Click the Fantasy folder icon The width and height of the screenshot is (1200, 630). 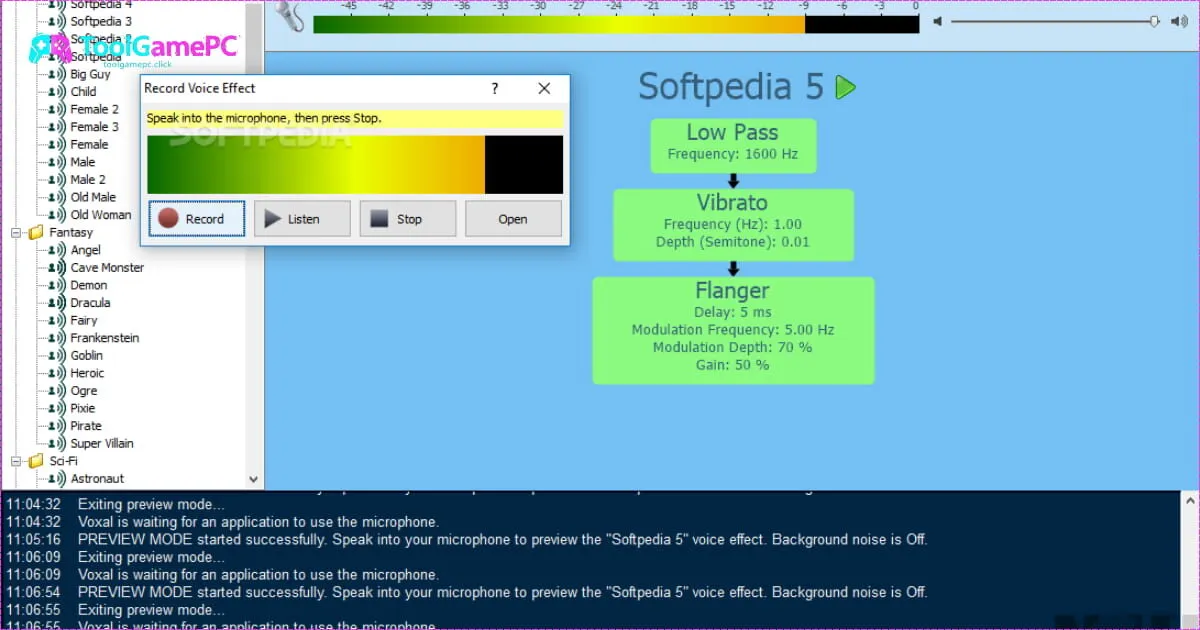click(x=37, y=233)
